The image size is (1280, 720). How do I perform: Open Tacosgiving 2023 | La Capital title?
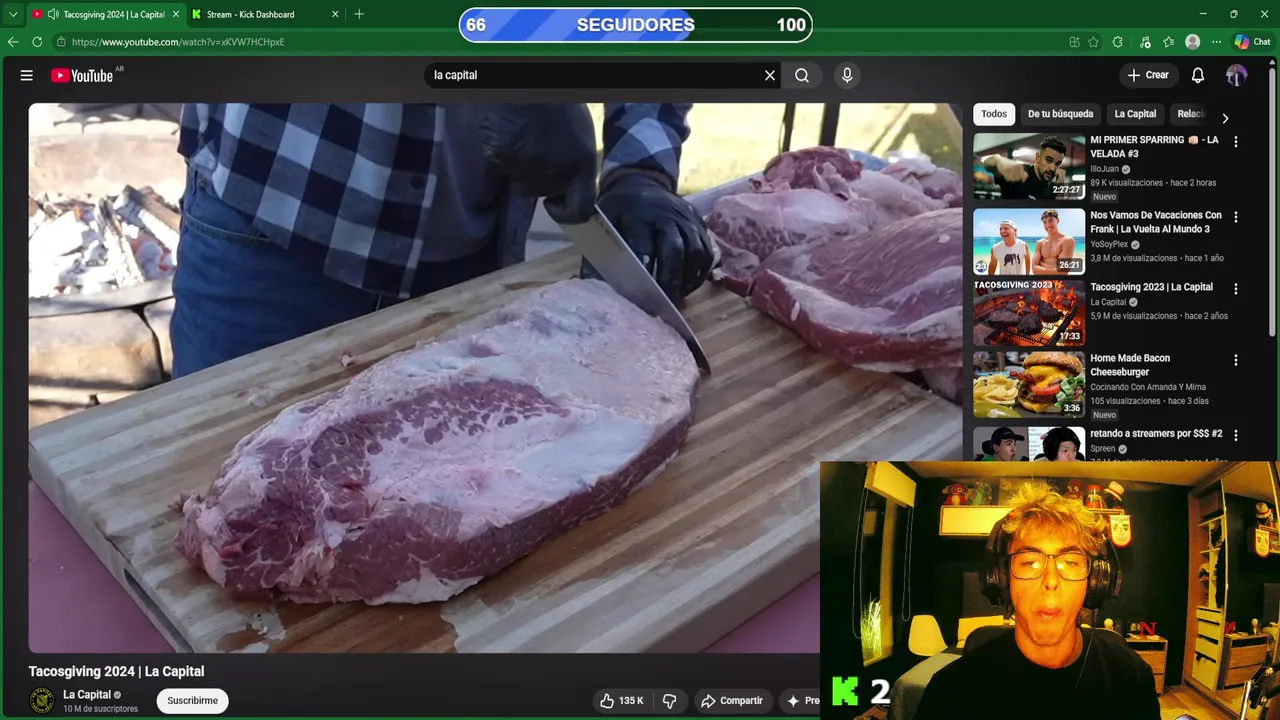[1151, 287]
